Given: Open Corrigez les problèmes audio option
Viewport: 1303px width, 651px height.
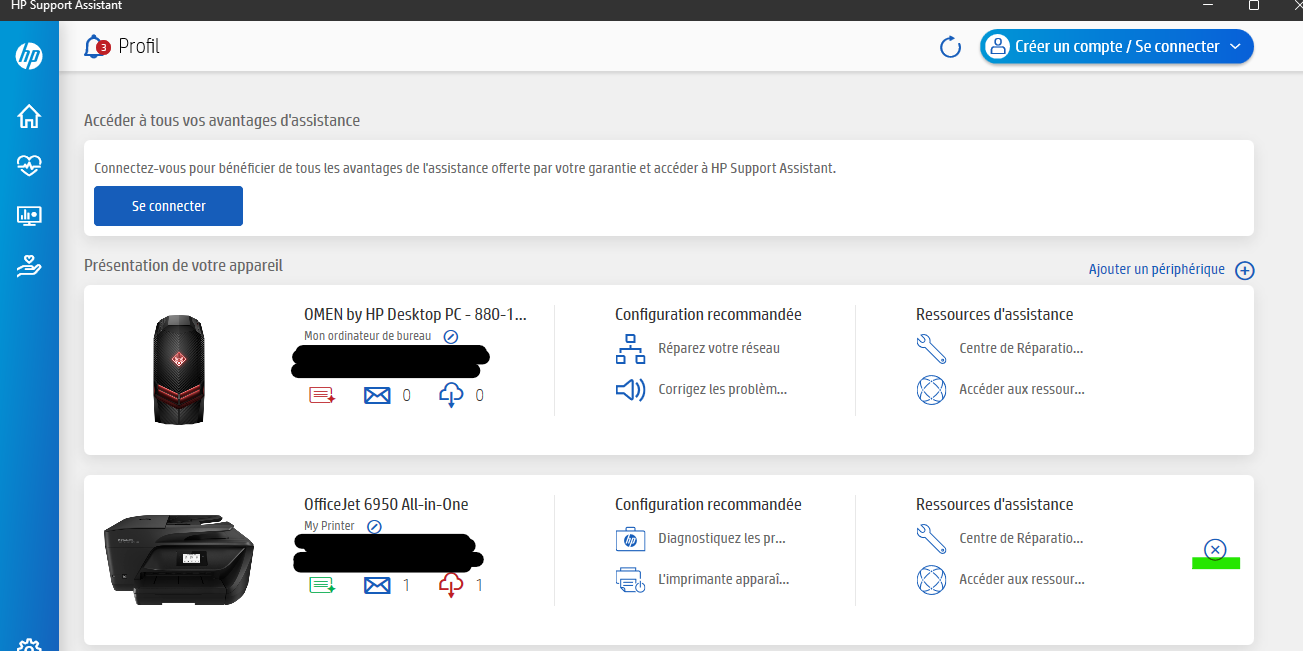Looking at the screenshot, I should pos(722,389).
